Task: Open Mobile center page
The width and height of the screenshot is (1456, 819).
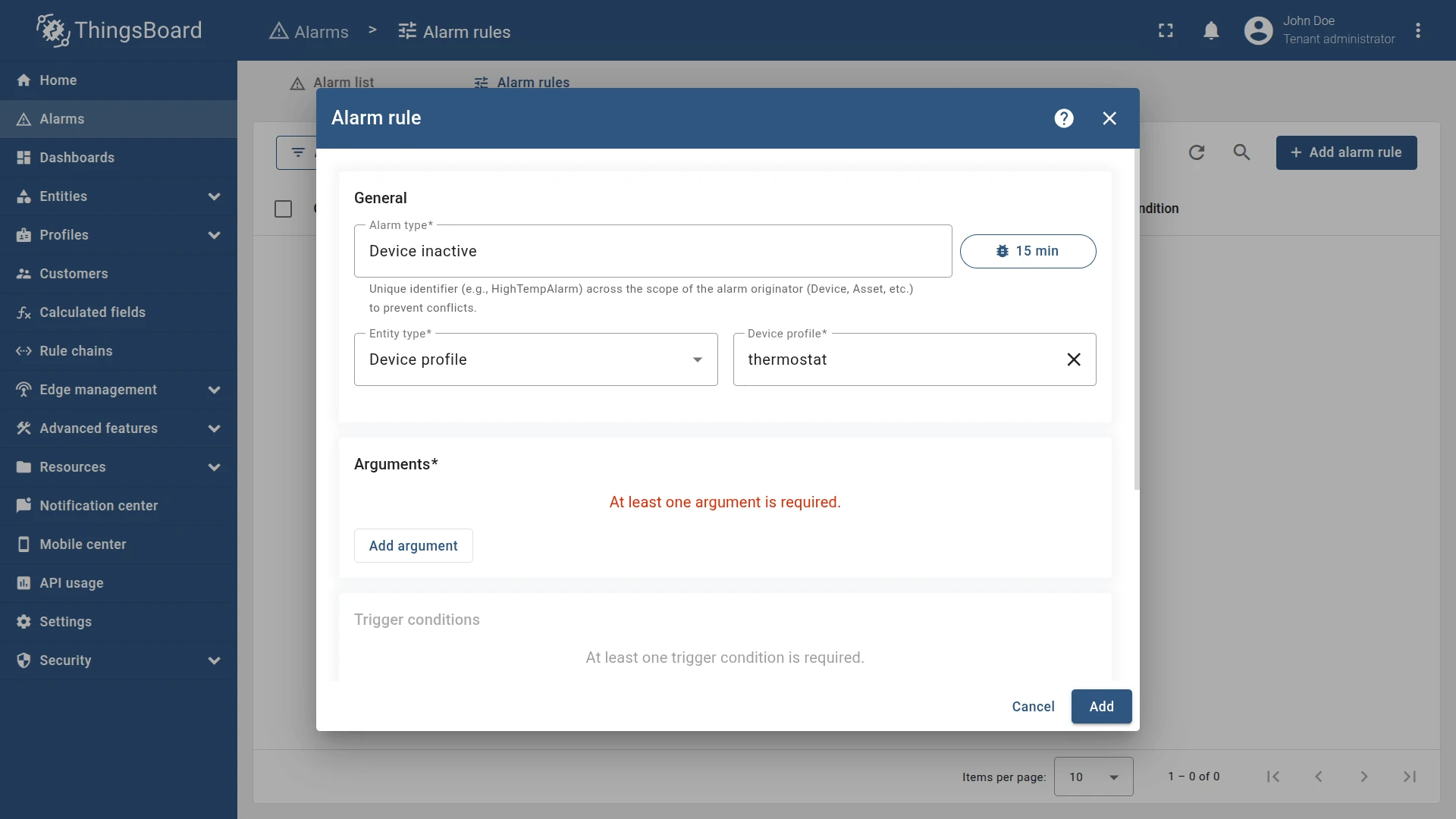Action: (118, 544)
